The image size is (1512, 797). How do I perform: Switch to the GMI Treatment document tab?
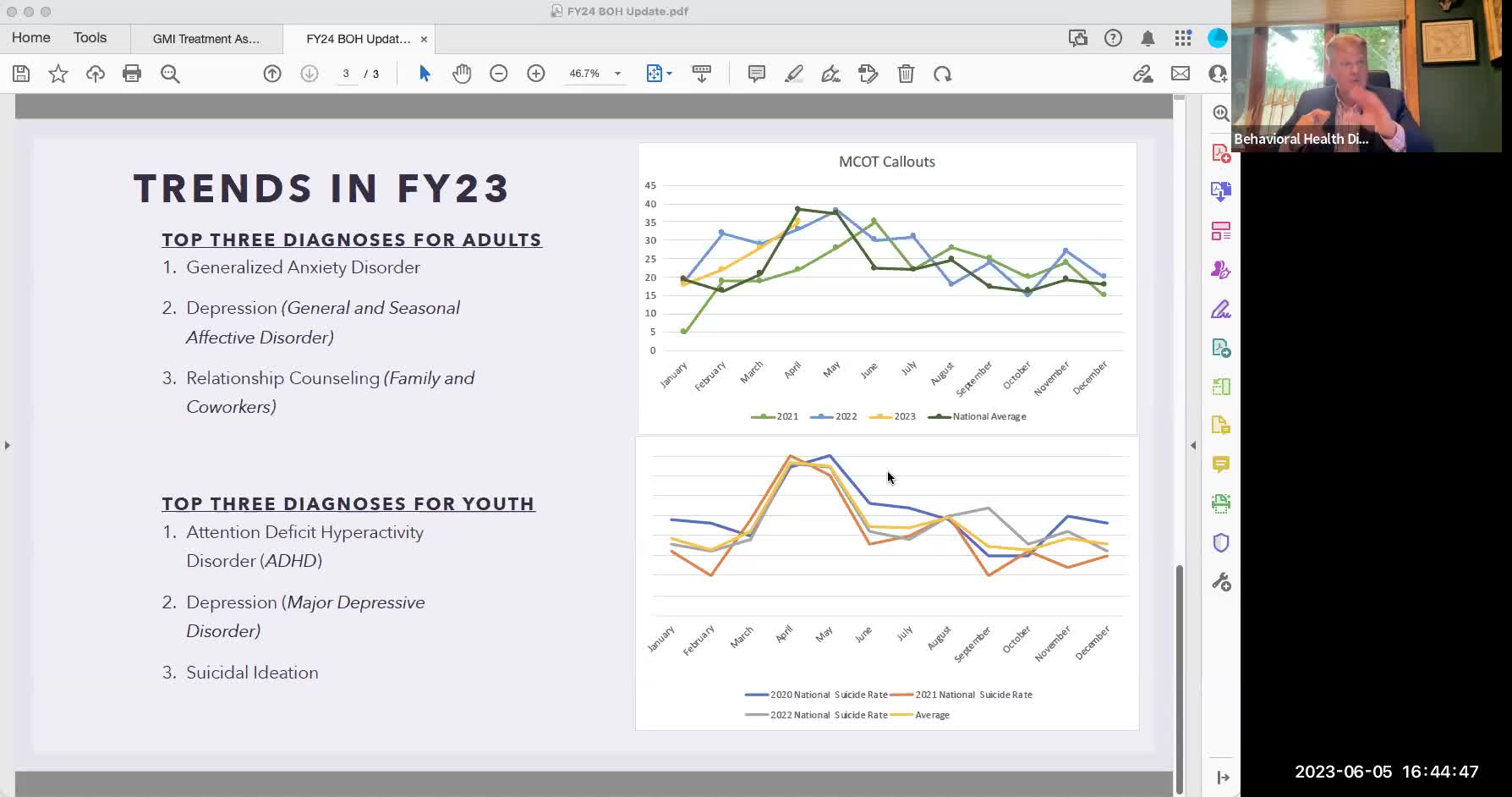pyautogui.click(x=206, y=39)
